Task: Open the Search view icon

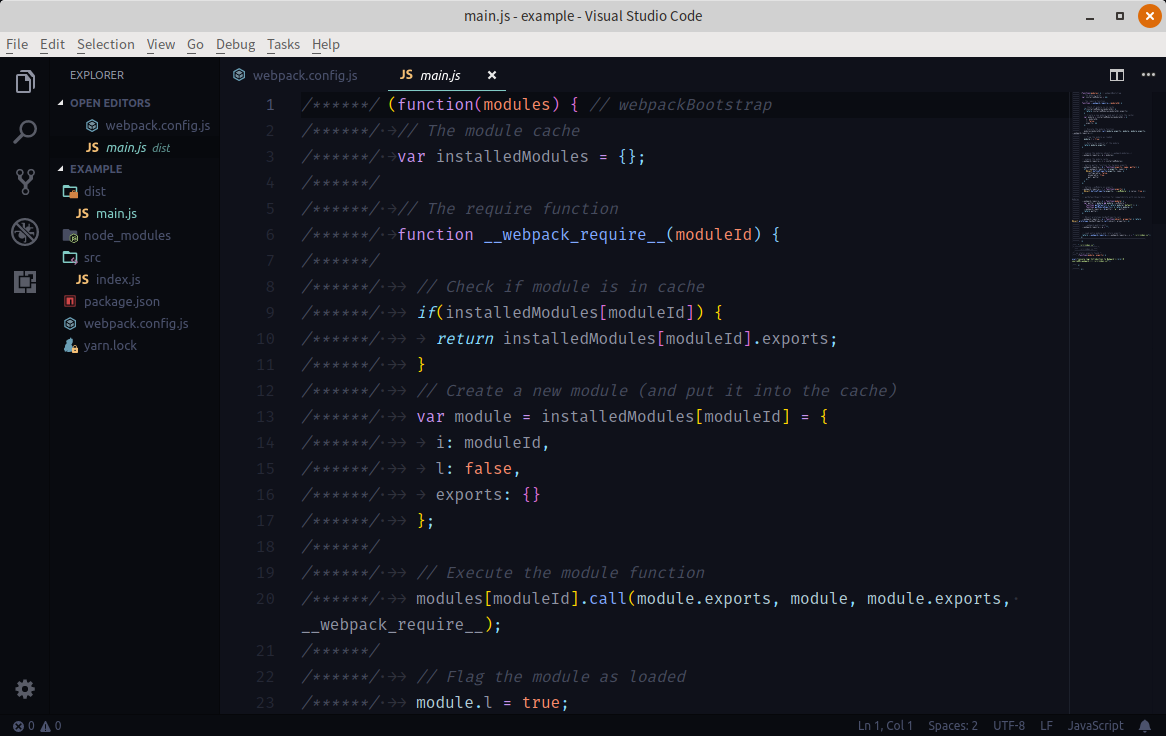Action: coord(25,132)
